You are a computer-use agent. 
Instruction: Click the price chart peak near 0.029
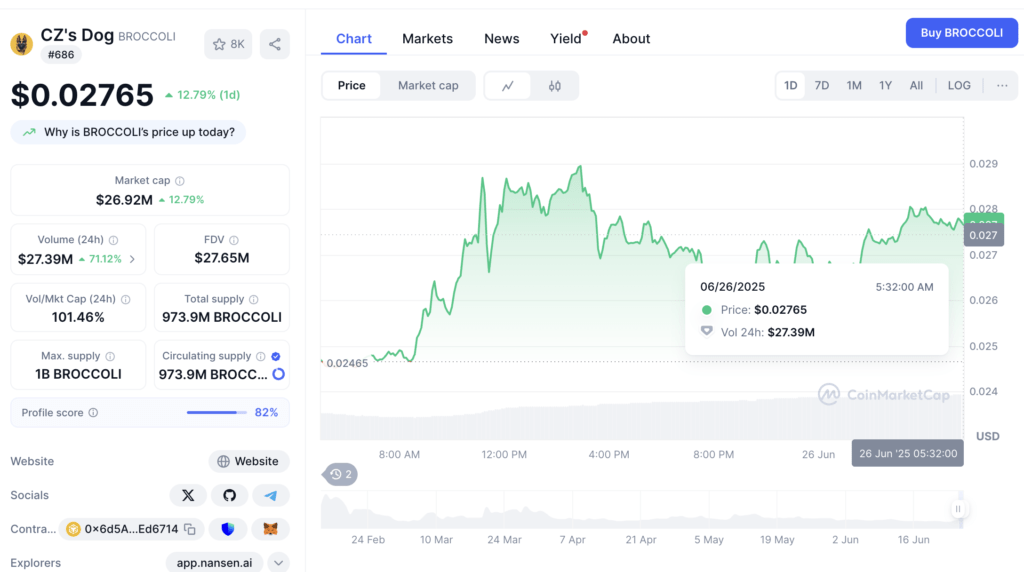580,167
